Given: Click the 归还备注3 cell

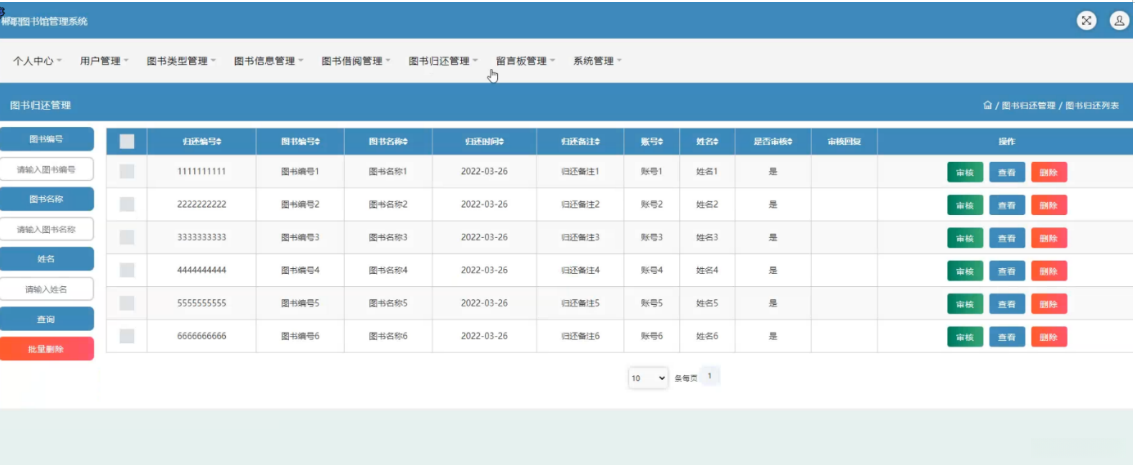Looking at the screenshot, I should click(x=581, y=237).
